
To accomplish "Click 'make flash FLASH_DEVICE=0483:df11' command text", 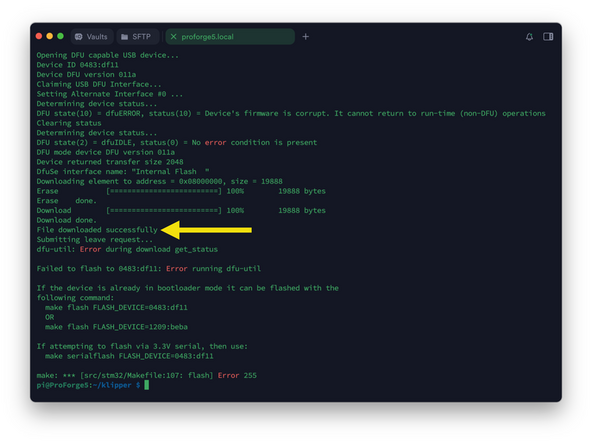I will click(116, 307).
